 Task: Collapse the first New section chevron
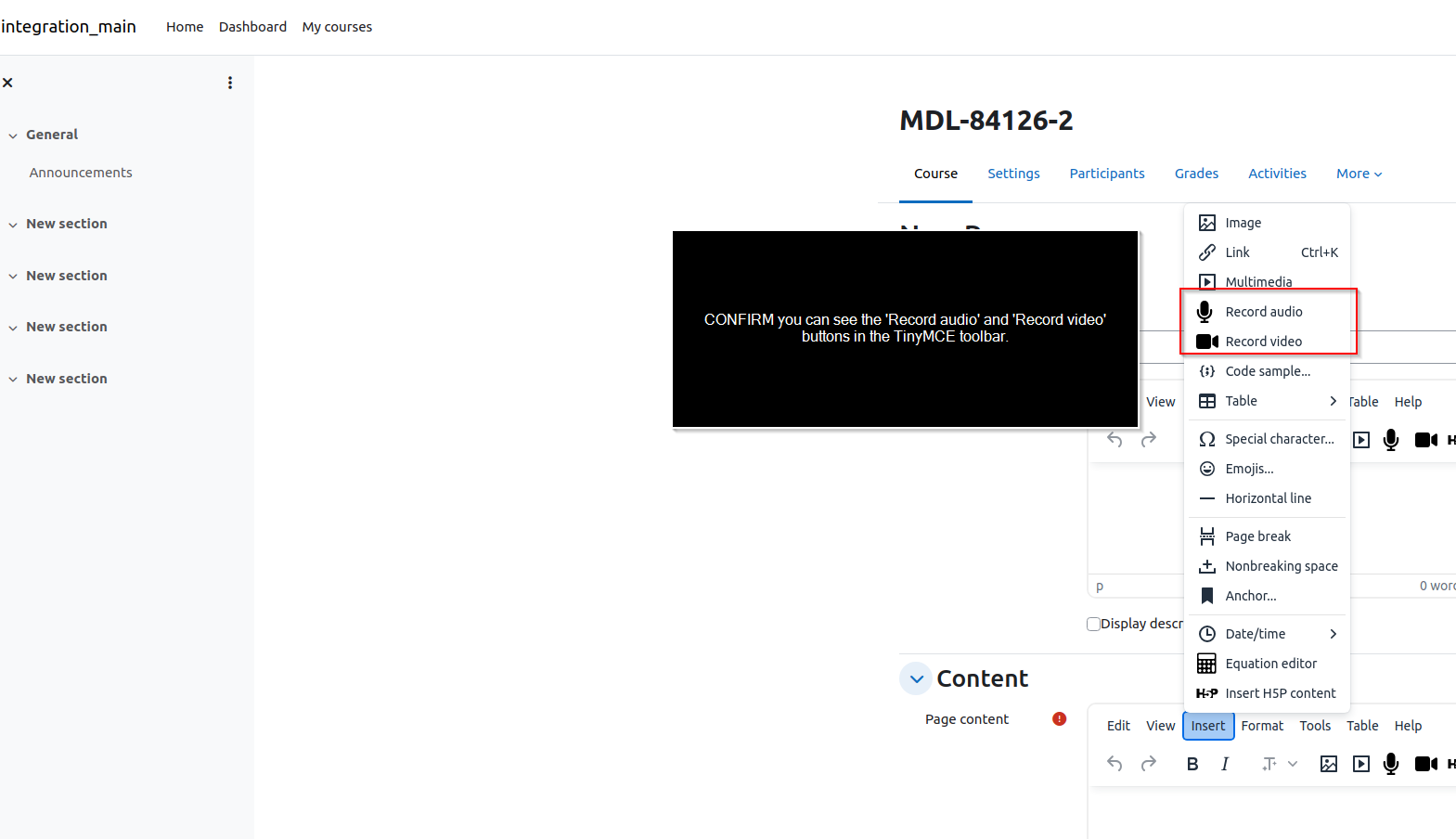point(13,225)
